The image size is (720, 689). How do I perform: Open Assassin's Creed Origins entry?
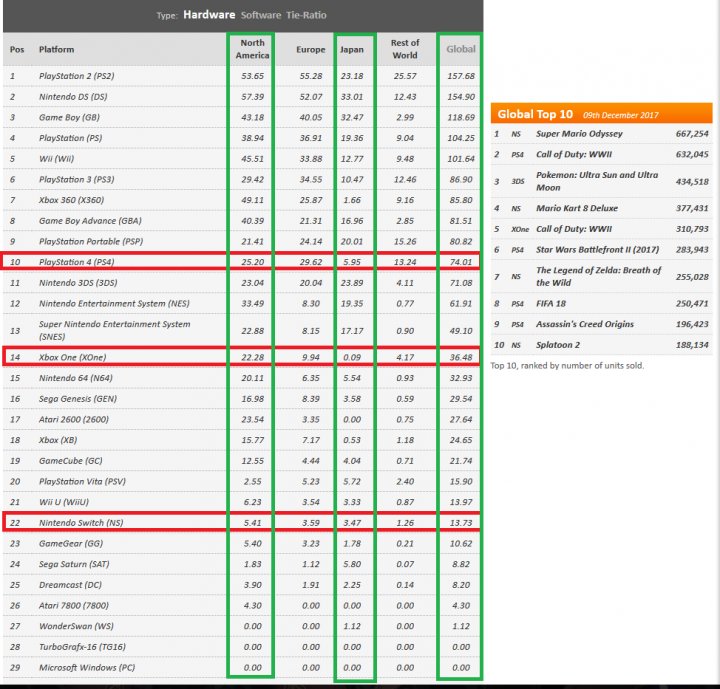point(585,324)
